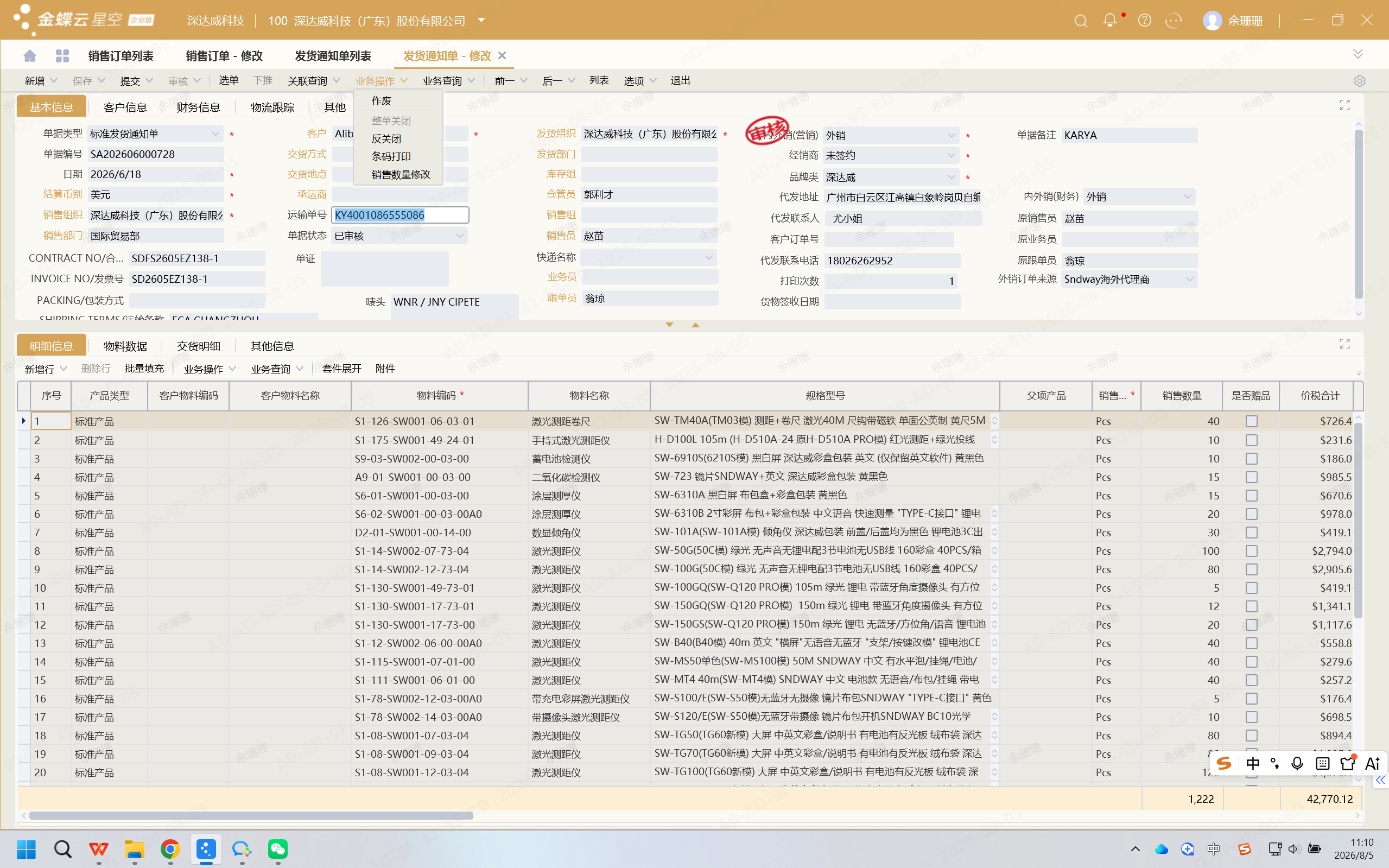Open Chrome from the taskbar
This screenshot has width=1389, height=868.
[170, 849]
